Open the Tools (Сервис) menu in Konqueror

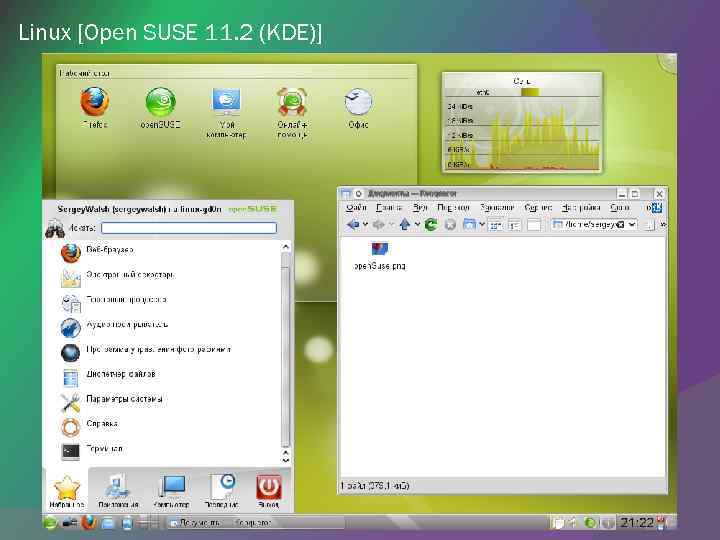(x=538, y=208)
